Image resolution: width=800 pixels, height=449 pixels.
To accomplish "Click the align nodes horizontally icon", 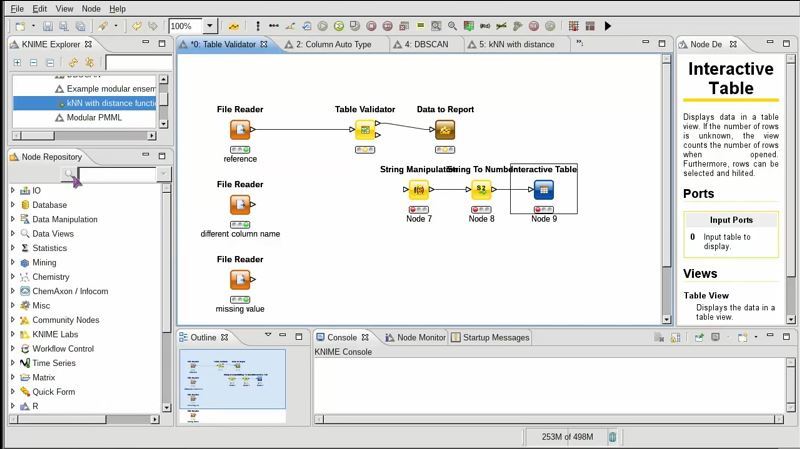I will pos(273,26).
